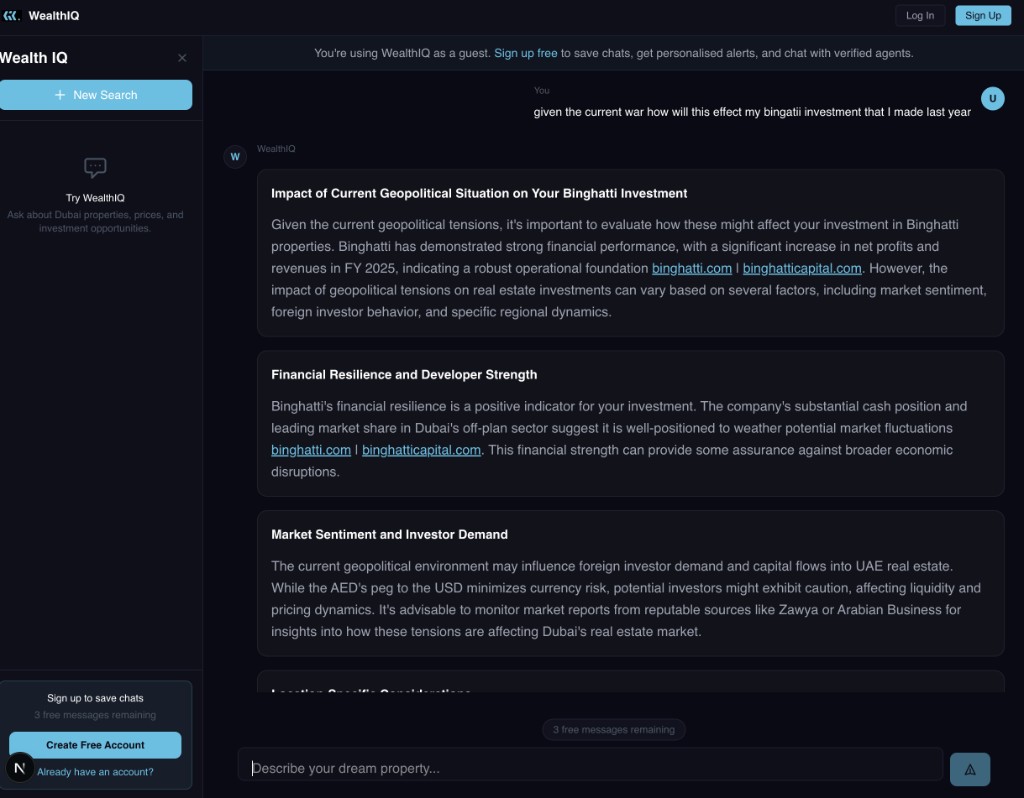Click Already have an account? link
The image size is (1024, 798).
[x=96, y=771]
